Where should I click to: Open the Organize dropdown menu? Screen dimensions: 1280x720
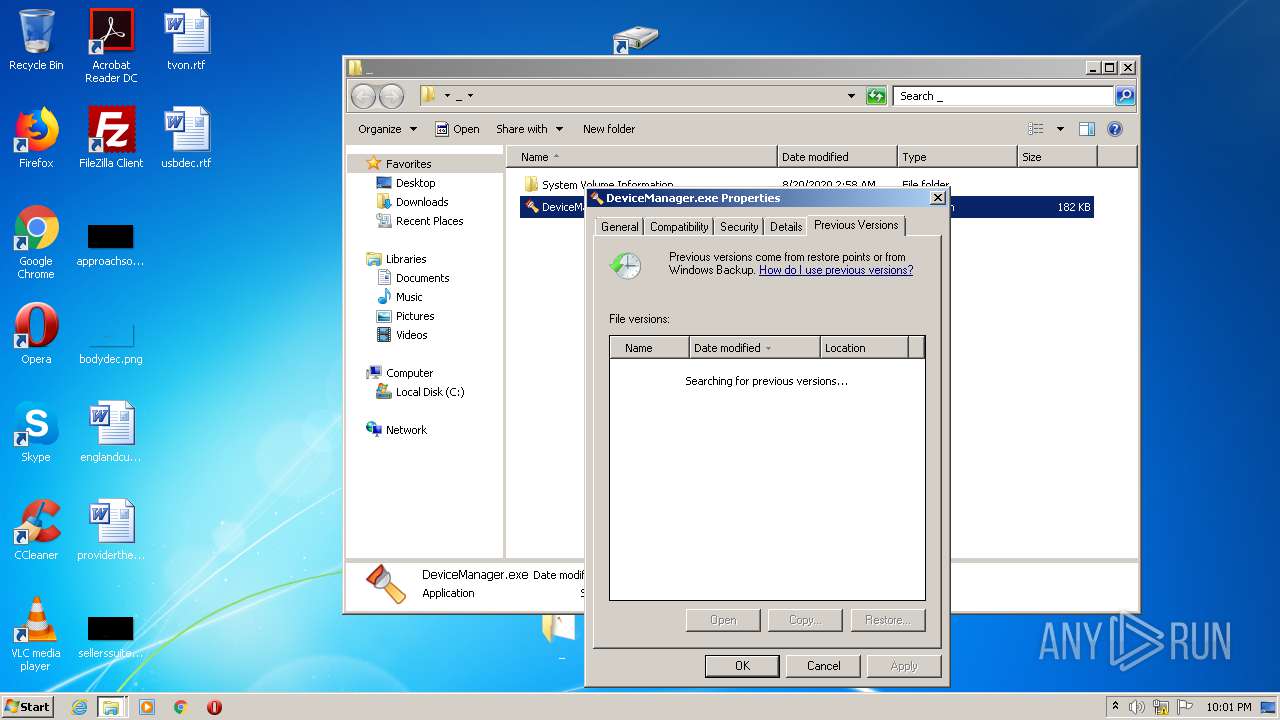(387, 129)
